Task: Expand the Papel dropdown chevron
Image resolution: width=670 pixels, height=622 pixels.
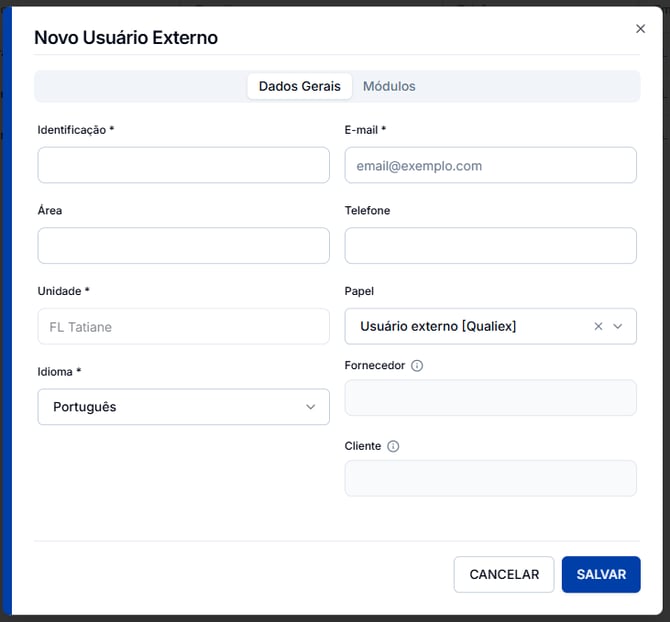Action: tap(617, 326)
